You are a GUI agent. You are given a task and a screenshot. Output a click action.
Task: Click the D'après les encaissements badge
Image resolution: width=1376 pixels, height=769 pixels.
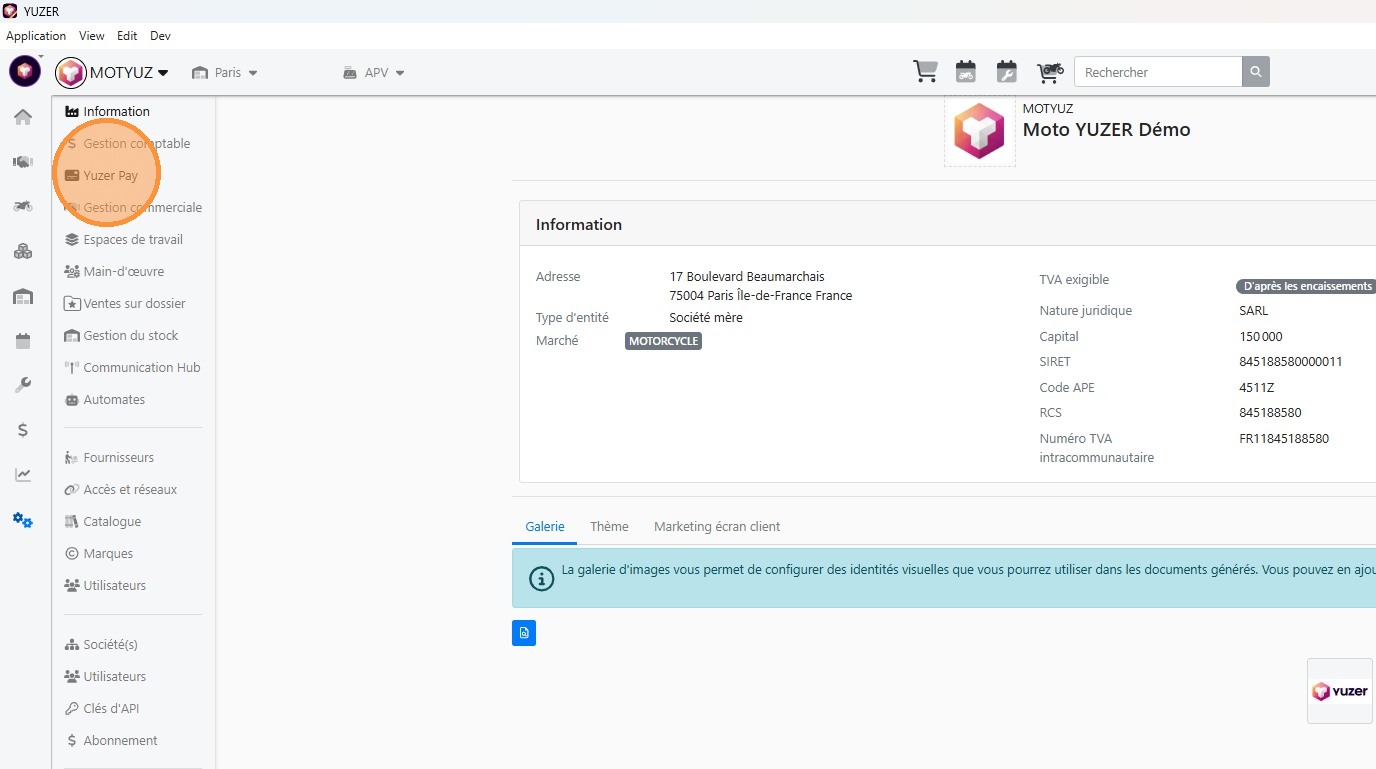coord(1308,286)
